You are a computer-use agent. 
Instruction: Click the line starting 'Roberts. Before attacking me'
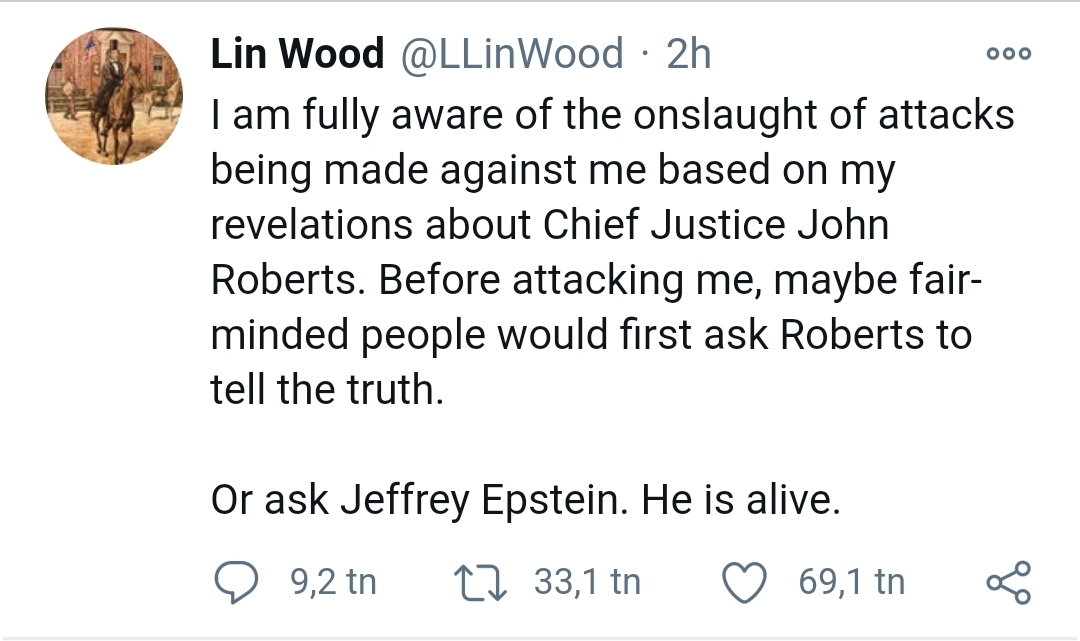coord(597,280)
